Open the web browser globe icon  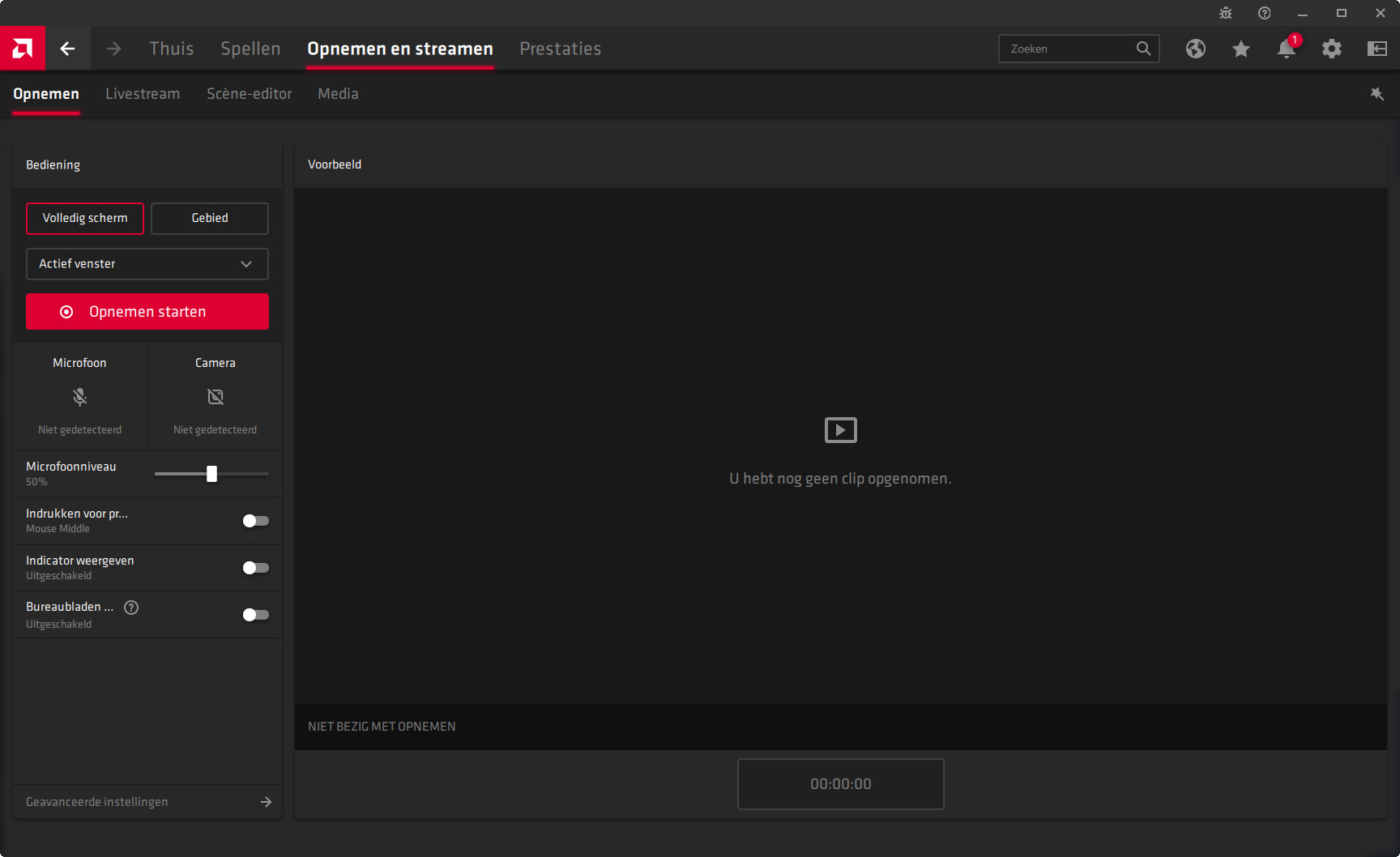[x=1195, y=49]
